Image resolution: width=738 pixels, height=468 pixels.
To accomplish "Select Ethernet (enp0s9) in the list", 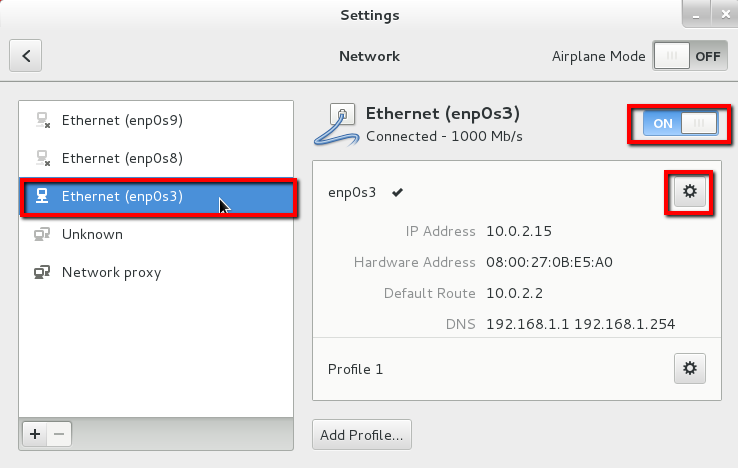I will (156, 120).
